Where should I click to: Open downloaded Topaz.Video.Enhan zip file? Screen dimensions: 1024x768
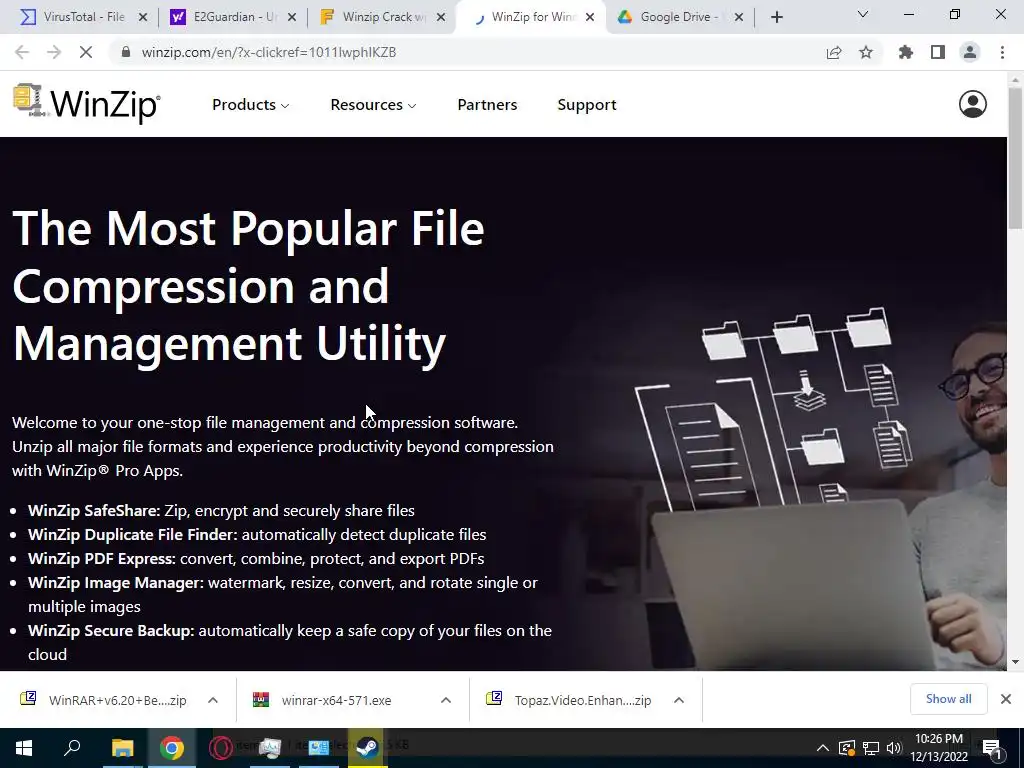pos(569,700)
